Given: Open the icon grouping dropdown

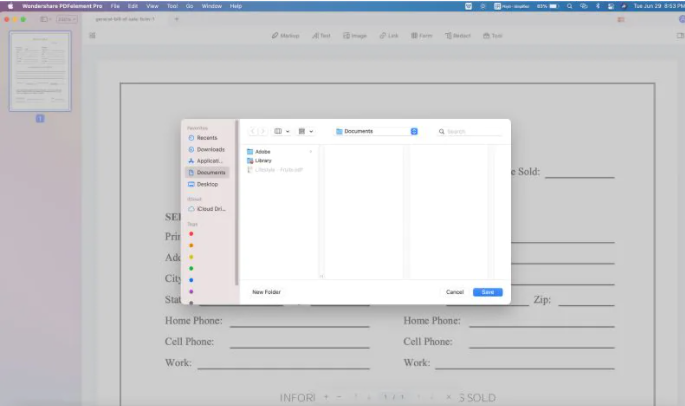Looking at the screenshot, I should (x=305, y=131).
